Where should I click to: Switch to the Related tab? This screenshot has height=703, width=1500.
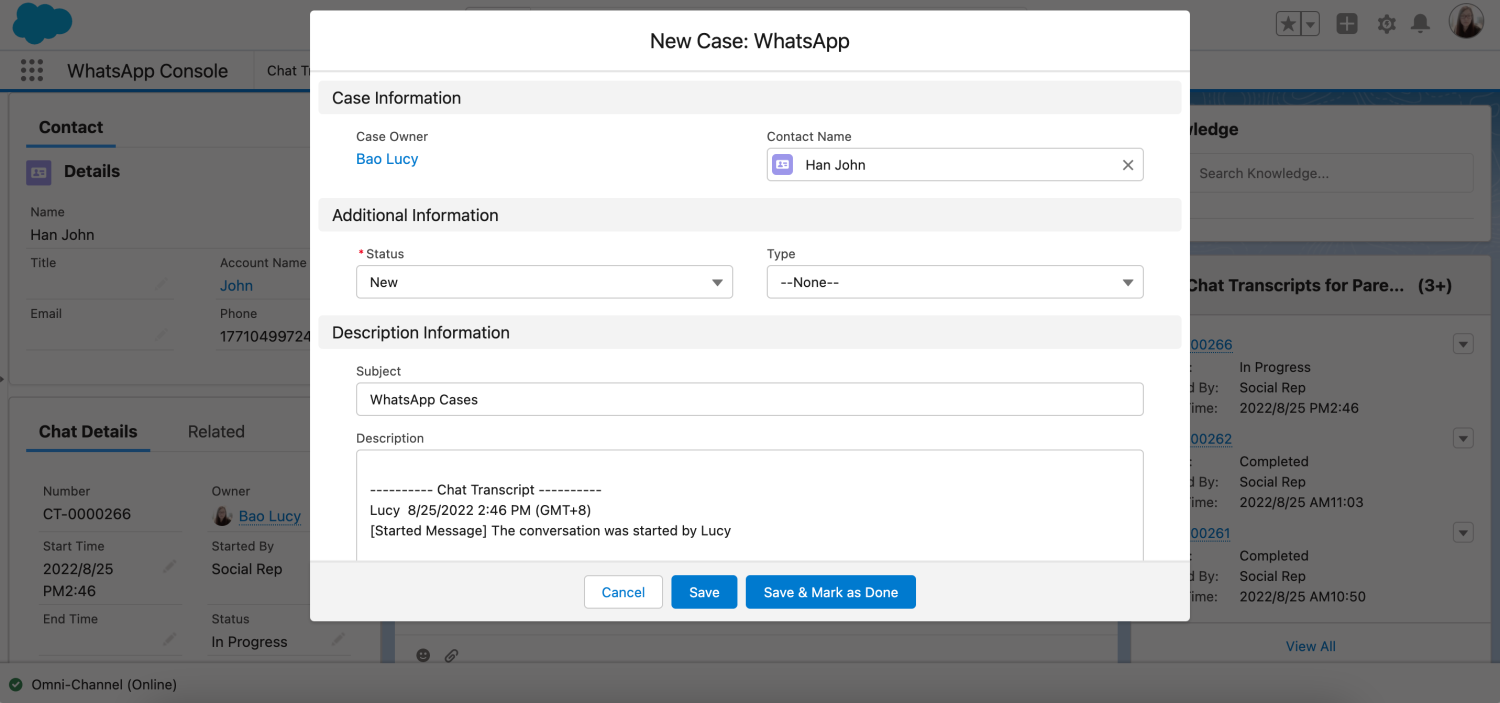(216, 432)
